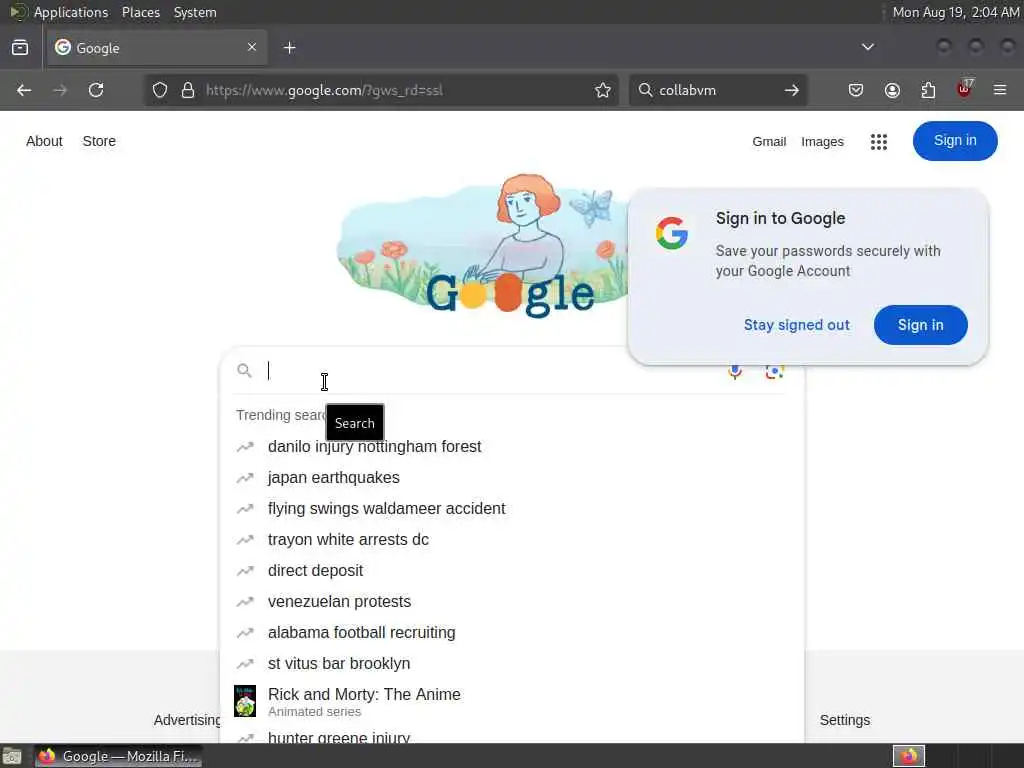1024x768 pixels.
Task: Select the Google browser tab
Action: tap(155, 48)
